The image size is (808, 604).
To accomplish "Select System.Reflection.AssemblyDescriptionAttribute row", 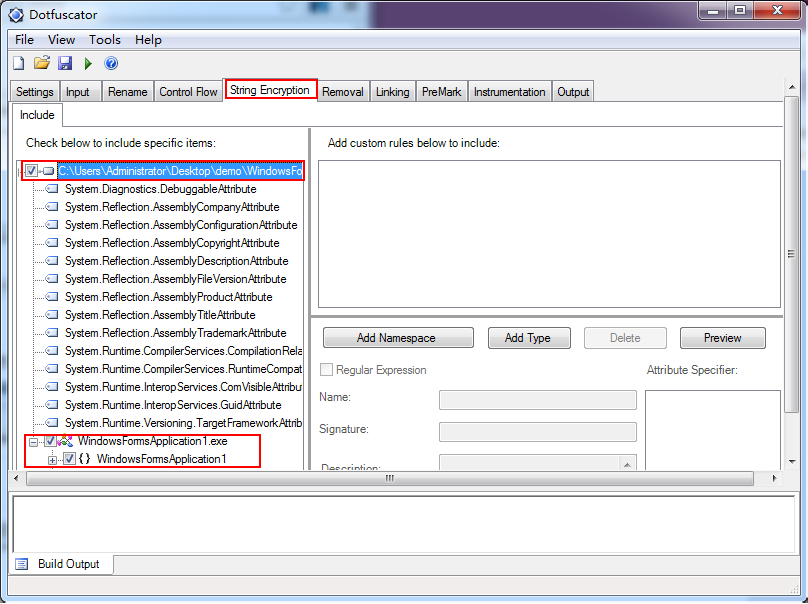I will (x=176, y=261).
